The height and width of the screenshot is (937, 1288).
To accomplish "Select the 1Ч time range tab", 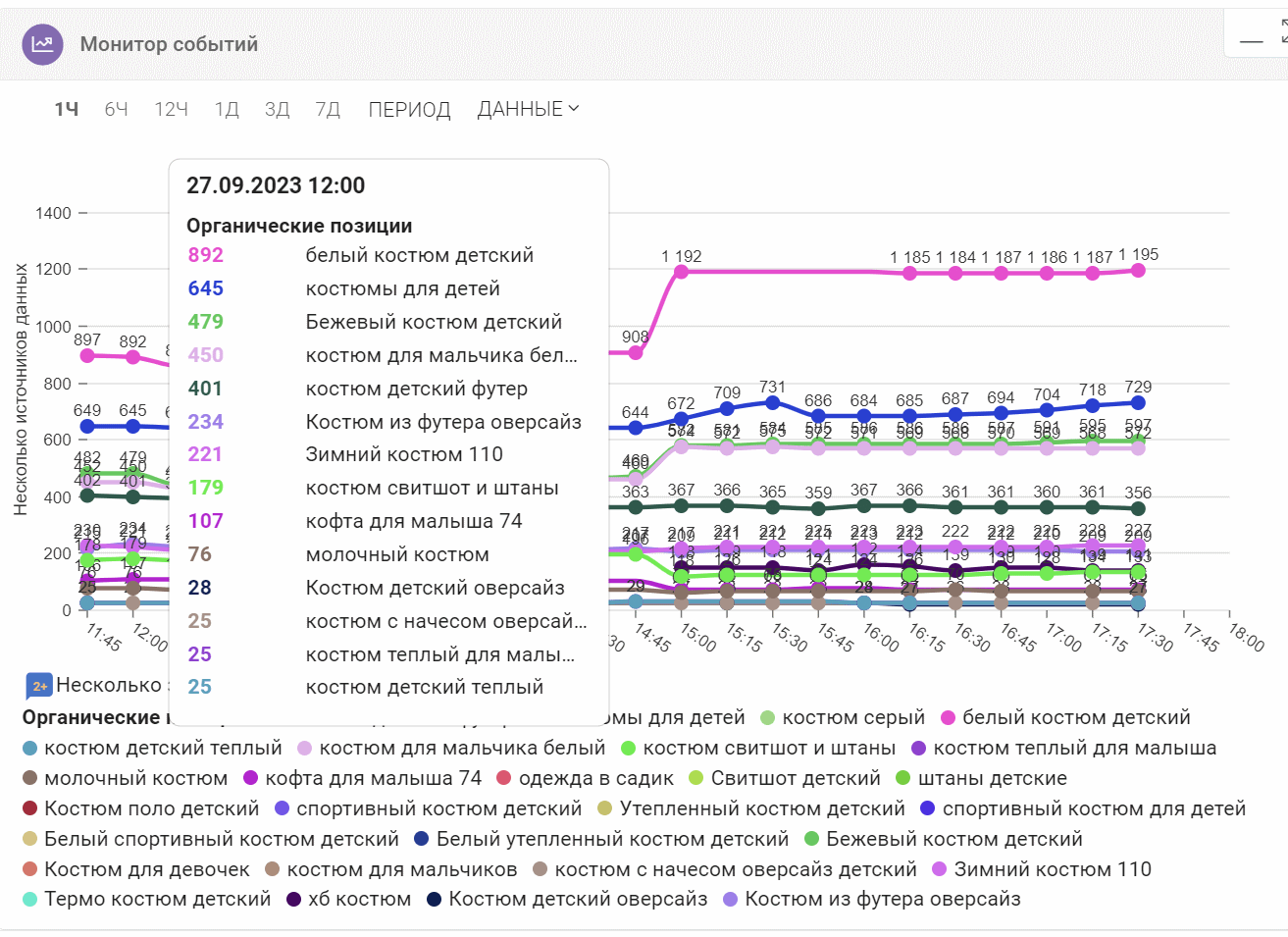I will click(x=67, y=109).
